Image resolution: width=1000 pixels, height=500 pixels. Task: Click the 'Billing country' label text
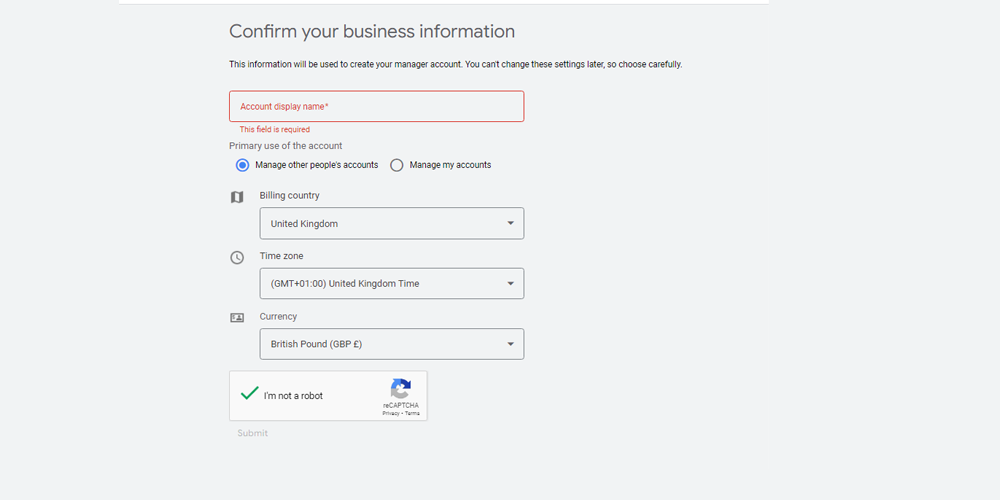pos(290,195)
